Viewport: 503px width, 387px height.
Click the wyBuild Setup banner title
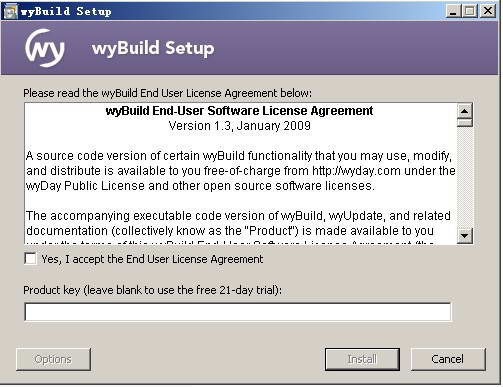pos(153,48)
